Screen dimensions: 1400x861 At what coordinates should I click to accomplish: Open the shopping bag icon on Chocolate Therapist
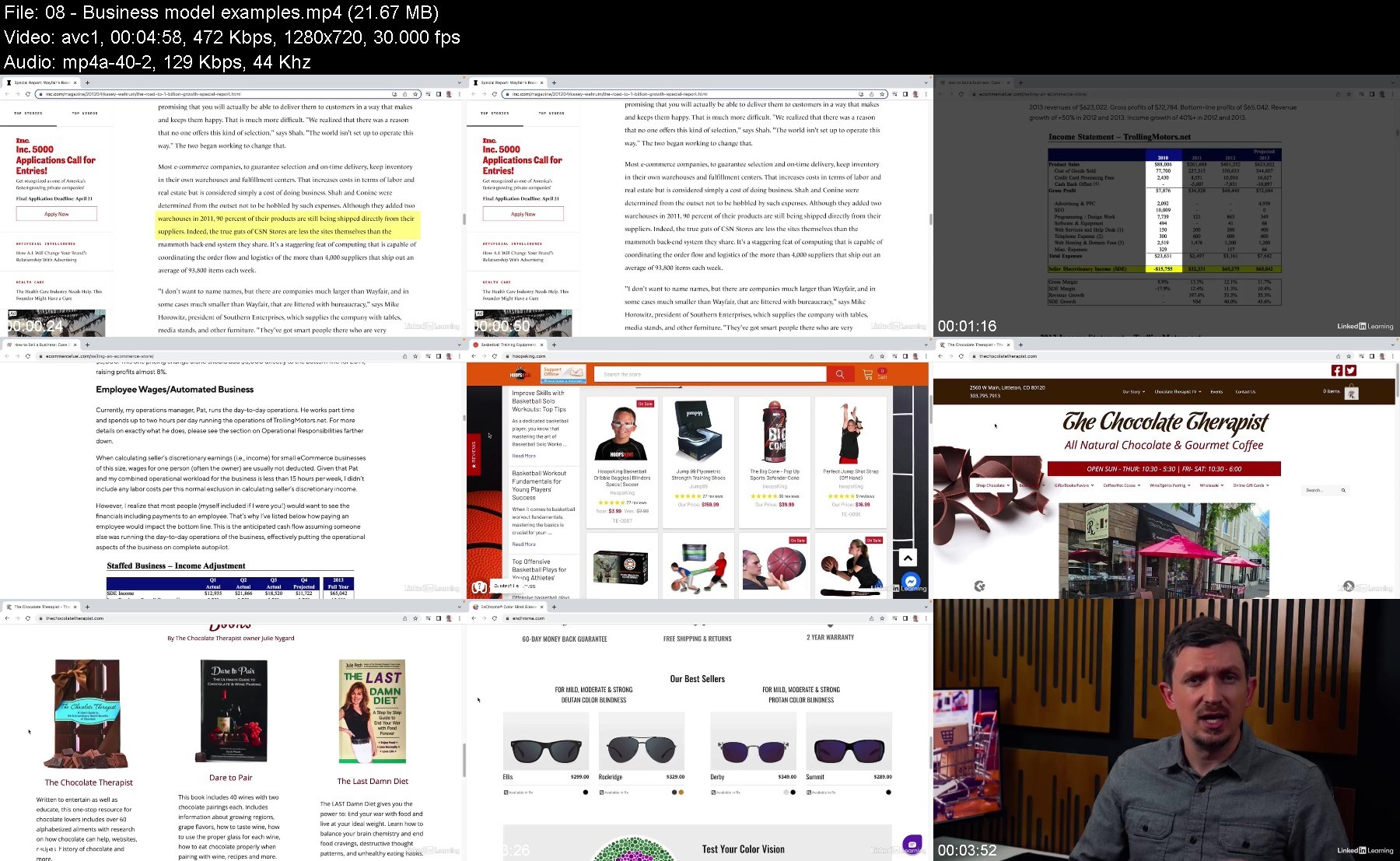1352,392
